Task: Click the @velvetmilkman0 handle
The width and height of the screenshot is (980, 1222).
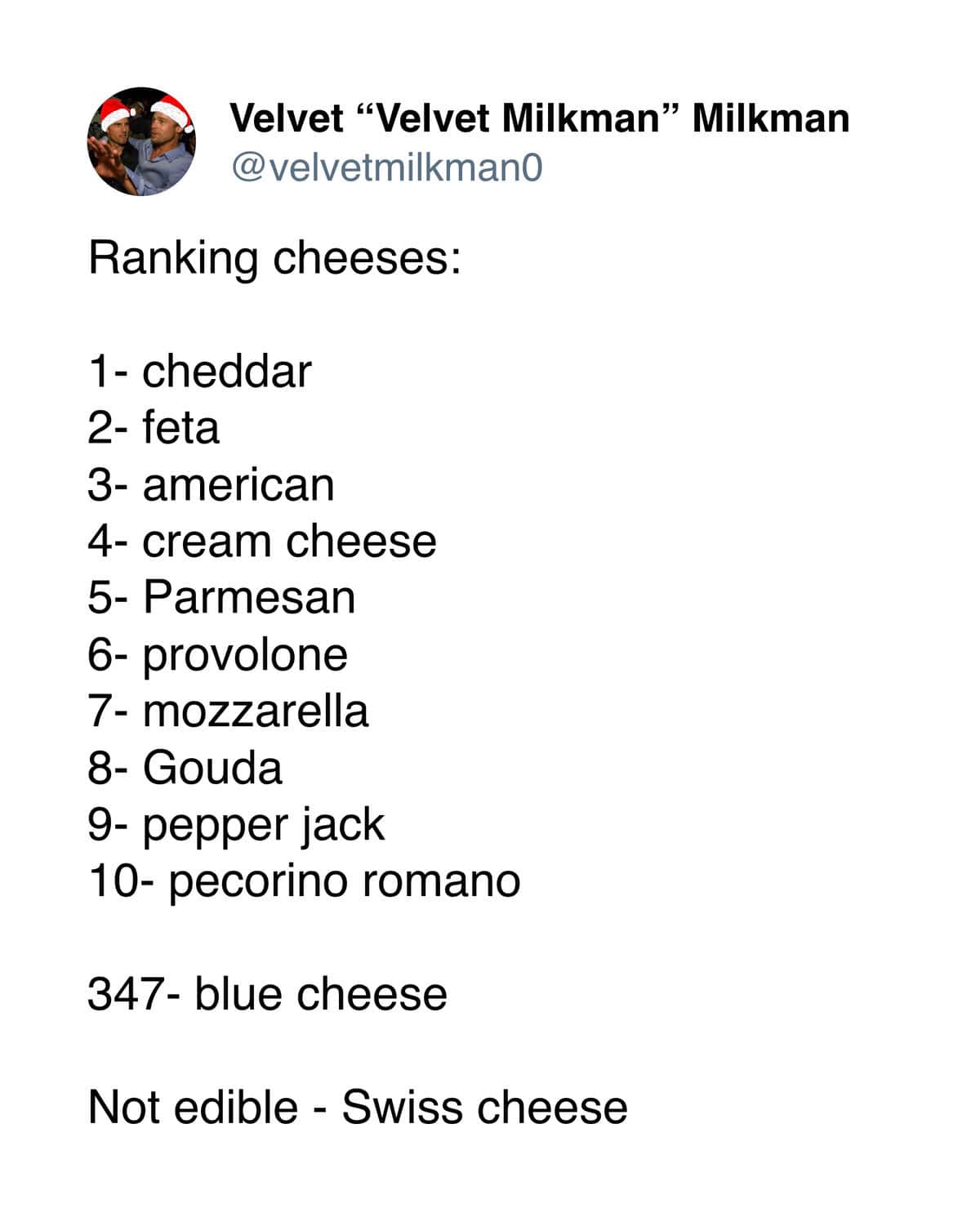Action: pyautogui.click(x=387, y=168)
